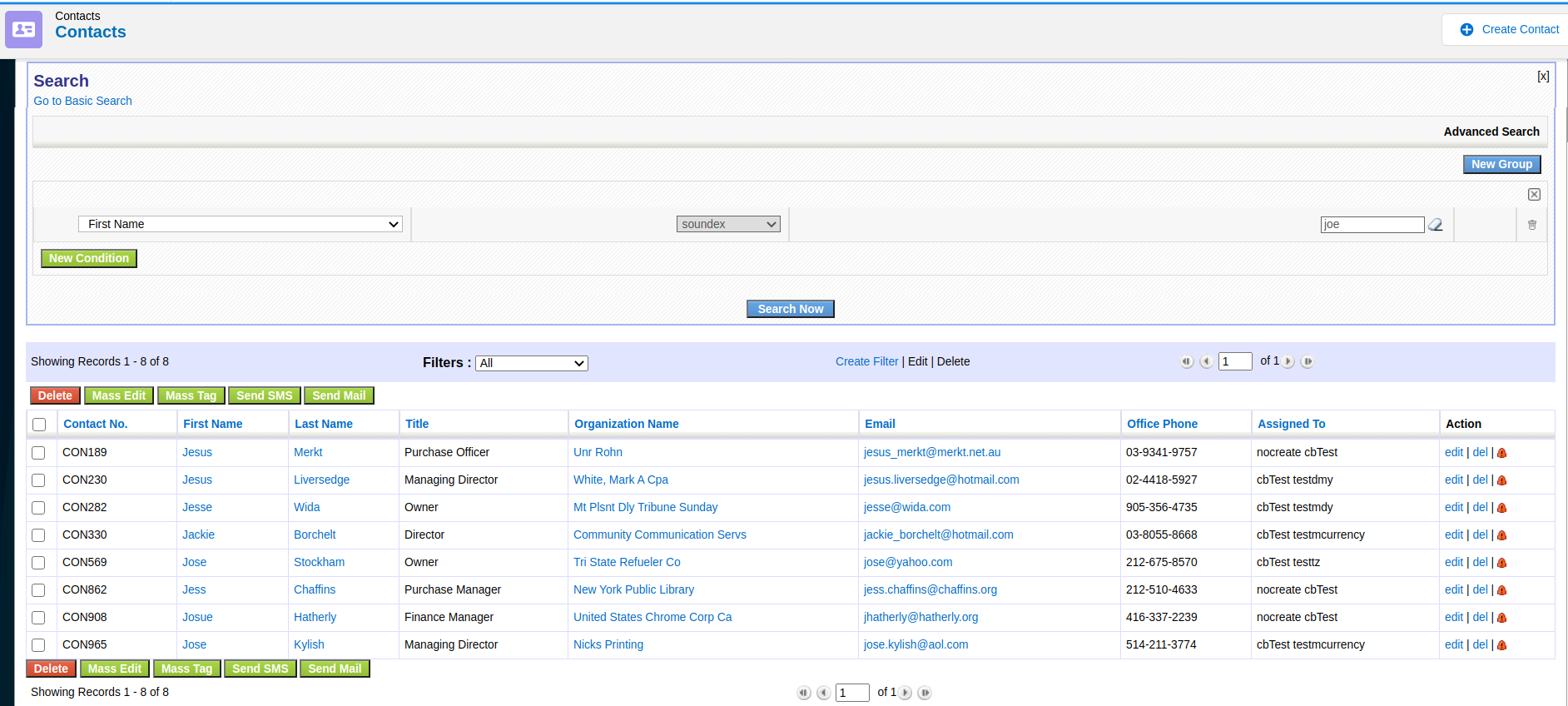Image resolution: width=1568 pixels, height=706 pixels.
Task: Click the red action icon for CON330
Action: click(1502, 535)
